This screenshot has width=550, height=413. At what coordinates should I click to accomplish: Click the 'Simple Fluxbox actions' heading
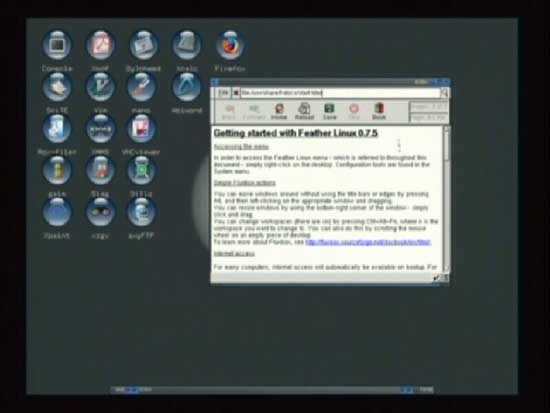point(245,183)
